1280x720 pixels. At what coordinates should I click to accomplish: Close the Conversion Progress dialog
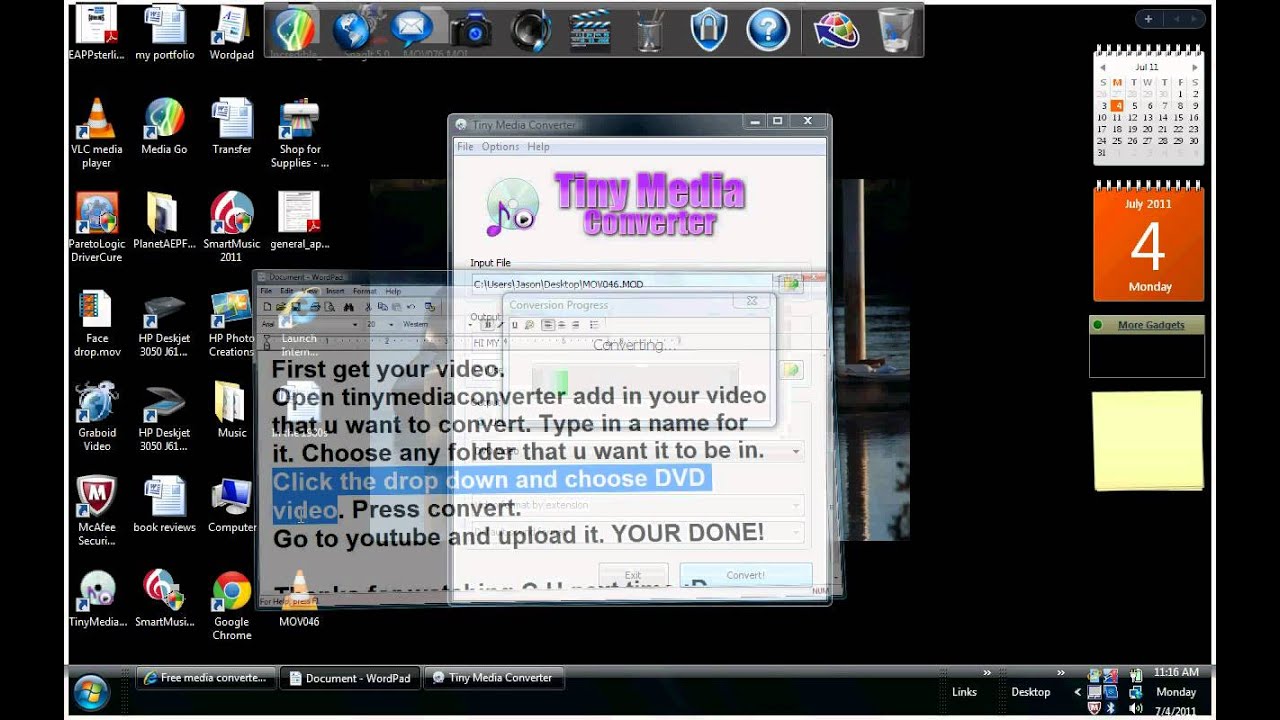752,301
